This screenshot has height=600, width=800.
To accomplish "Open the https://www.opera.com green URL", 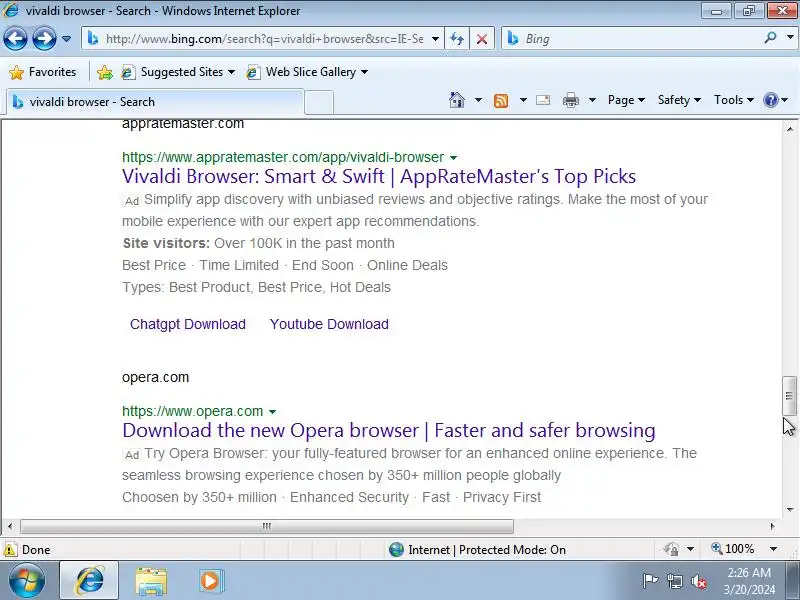I will tap(192, 411).
